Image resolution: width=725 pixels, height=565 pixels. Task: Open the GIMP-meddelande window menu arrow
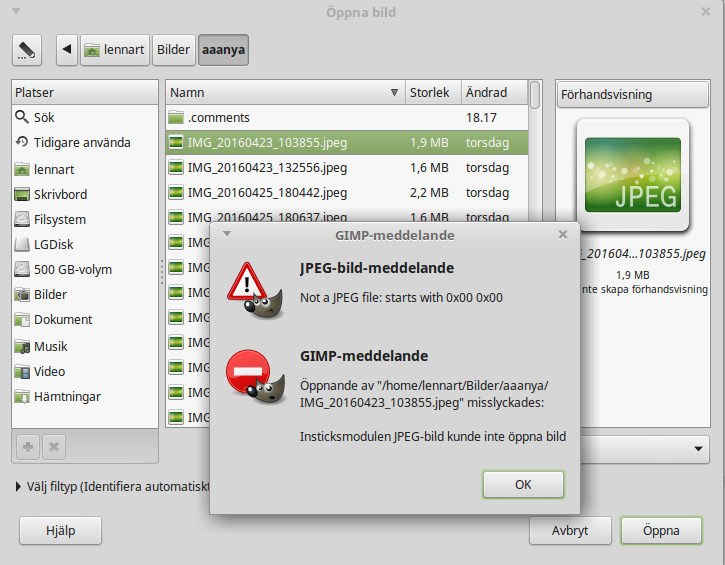tap(227, 234)
